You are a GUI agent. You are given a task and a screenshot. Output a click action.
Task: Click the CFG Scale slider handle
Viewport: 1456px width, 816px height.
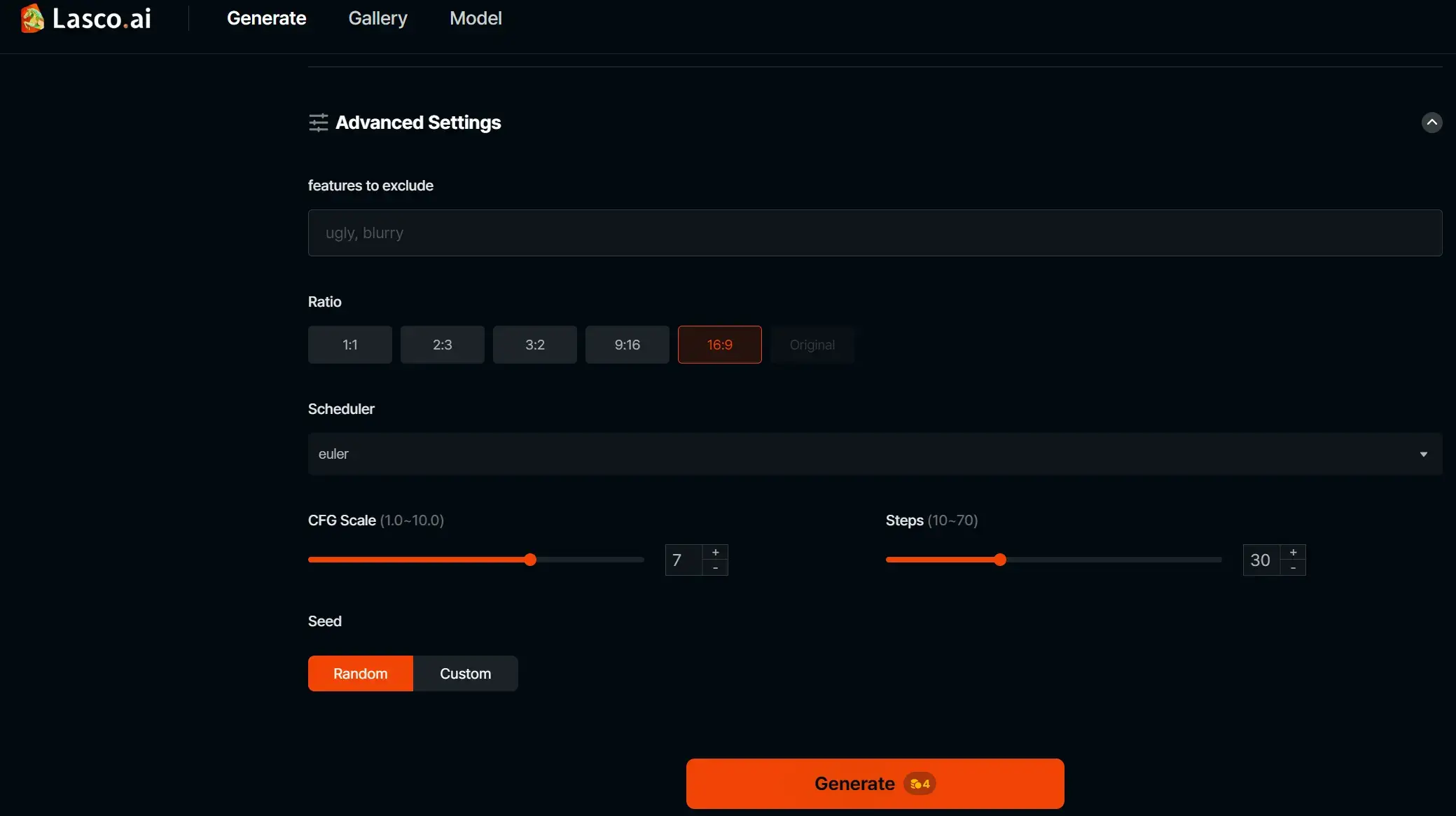point(530,560)
